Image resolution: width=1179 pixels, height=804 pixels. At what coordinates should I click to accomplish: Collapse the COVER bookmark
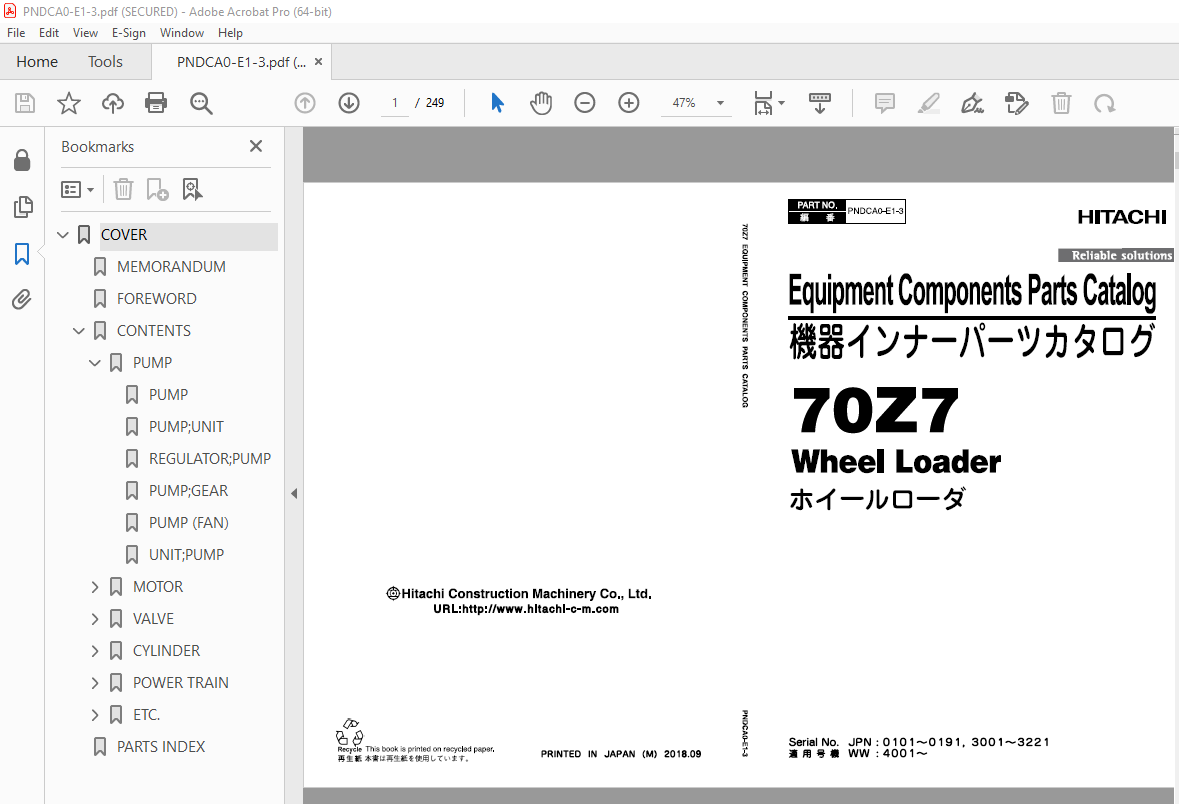[62, 235]
